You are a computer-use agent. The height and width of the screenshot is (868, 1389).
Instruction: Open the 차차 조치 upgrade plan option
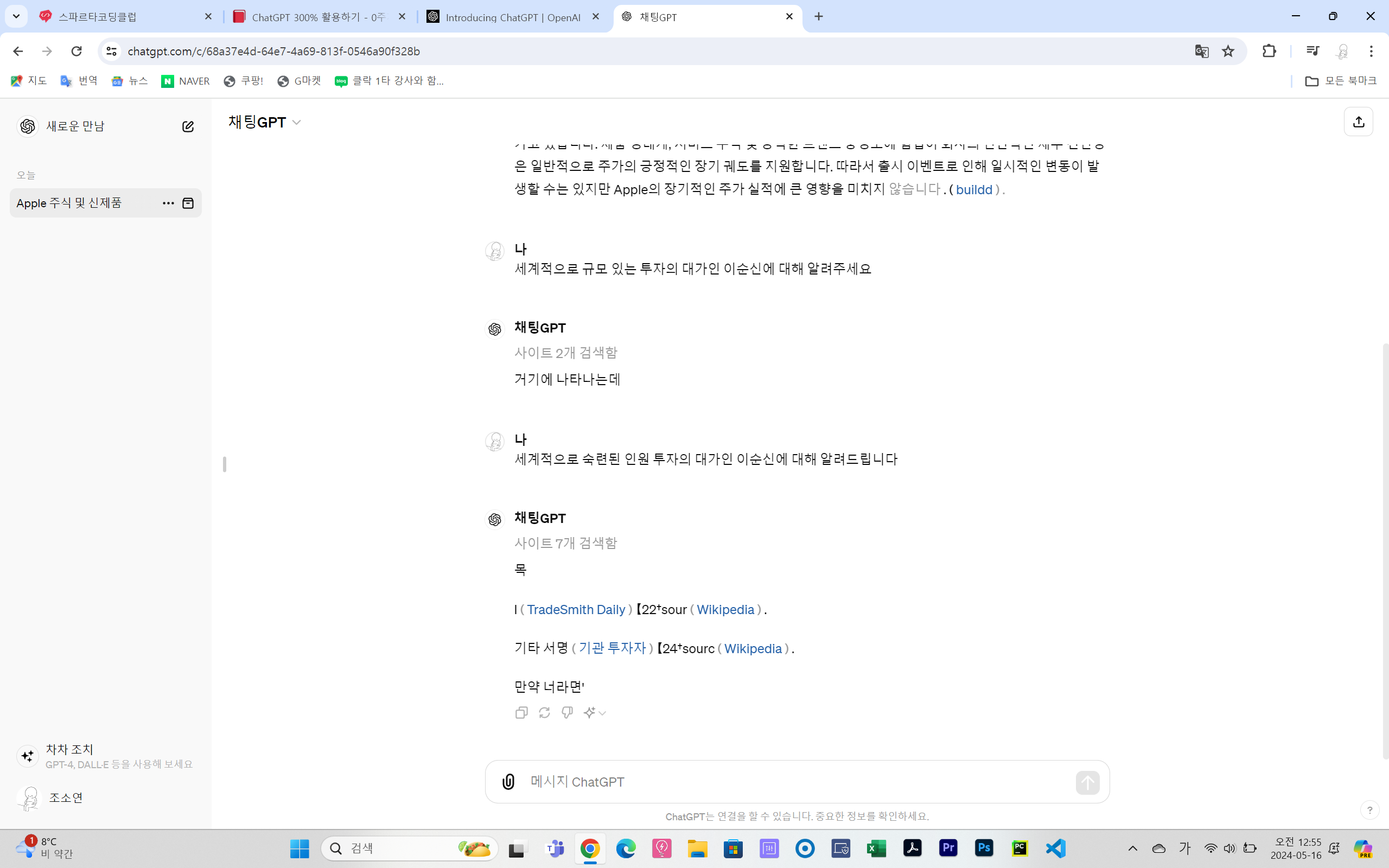click(x=106, y=756)
